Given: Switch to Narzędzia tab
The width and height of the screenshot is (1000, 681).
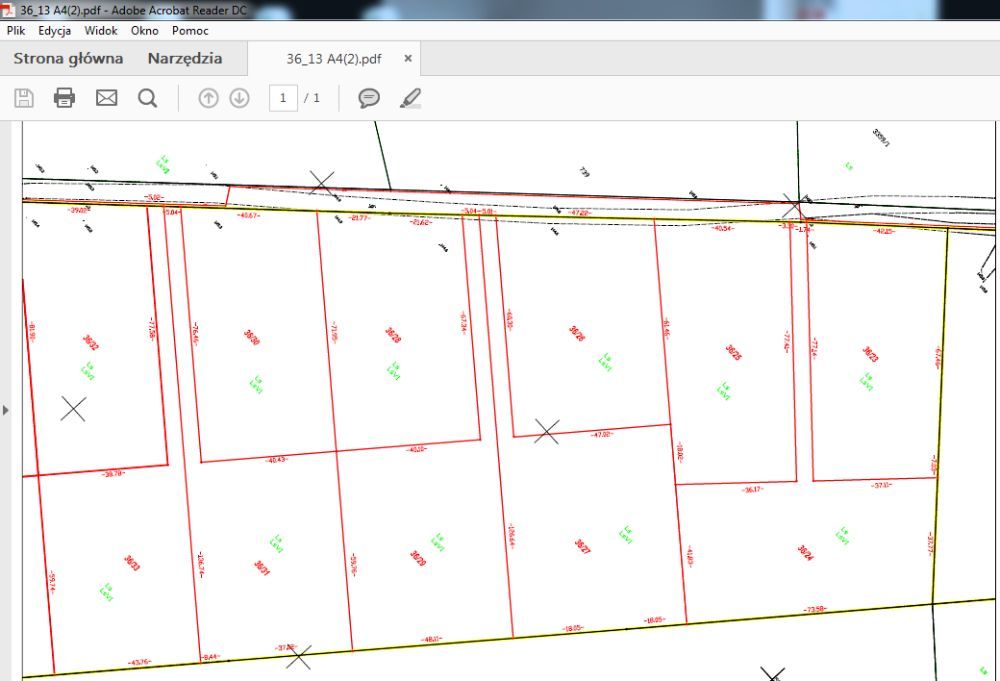Looking at the screenshot, I should coord(185,59).
